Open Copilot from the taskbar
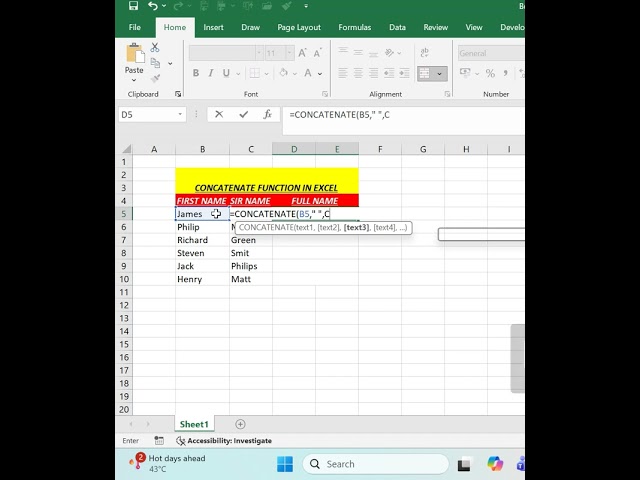 point(495,464)
